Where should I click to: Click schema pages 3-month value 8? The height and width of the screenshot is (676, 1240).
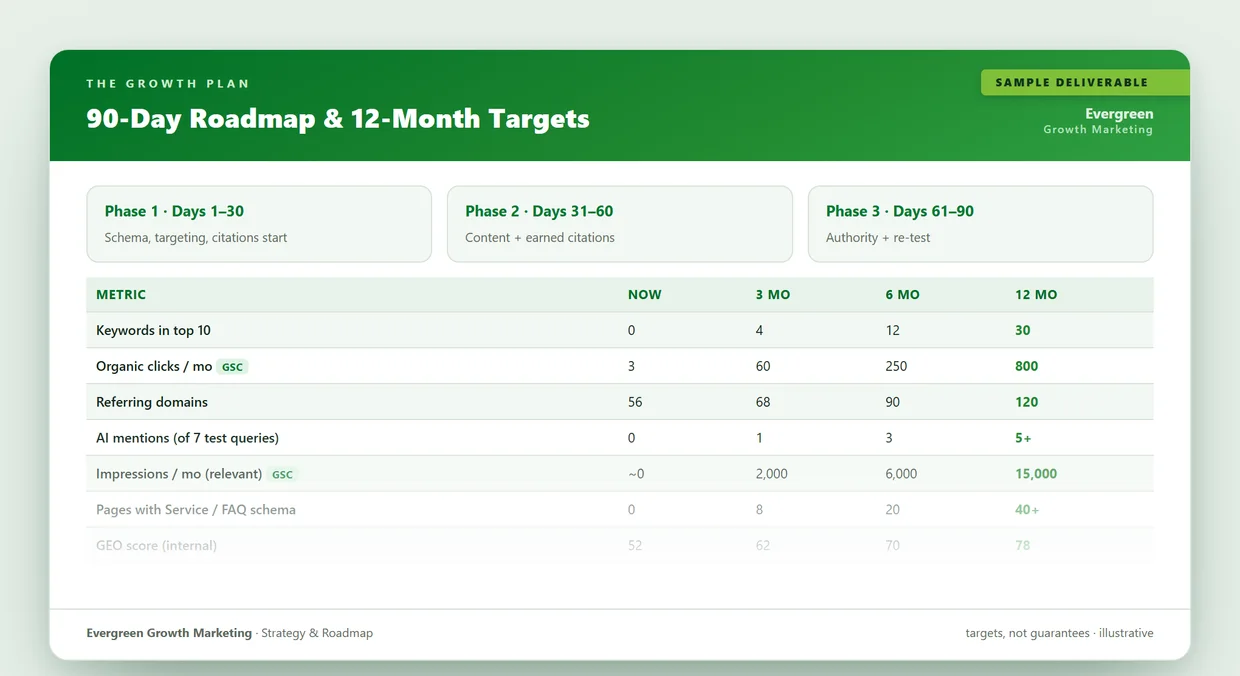click(x=760, y=511)
